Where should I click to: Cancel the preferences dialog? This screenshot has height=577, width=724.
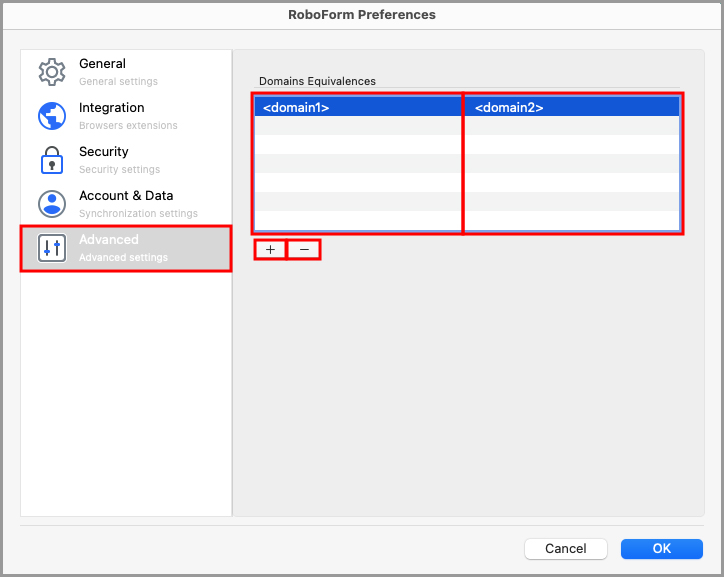(566, 548)
